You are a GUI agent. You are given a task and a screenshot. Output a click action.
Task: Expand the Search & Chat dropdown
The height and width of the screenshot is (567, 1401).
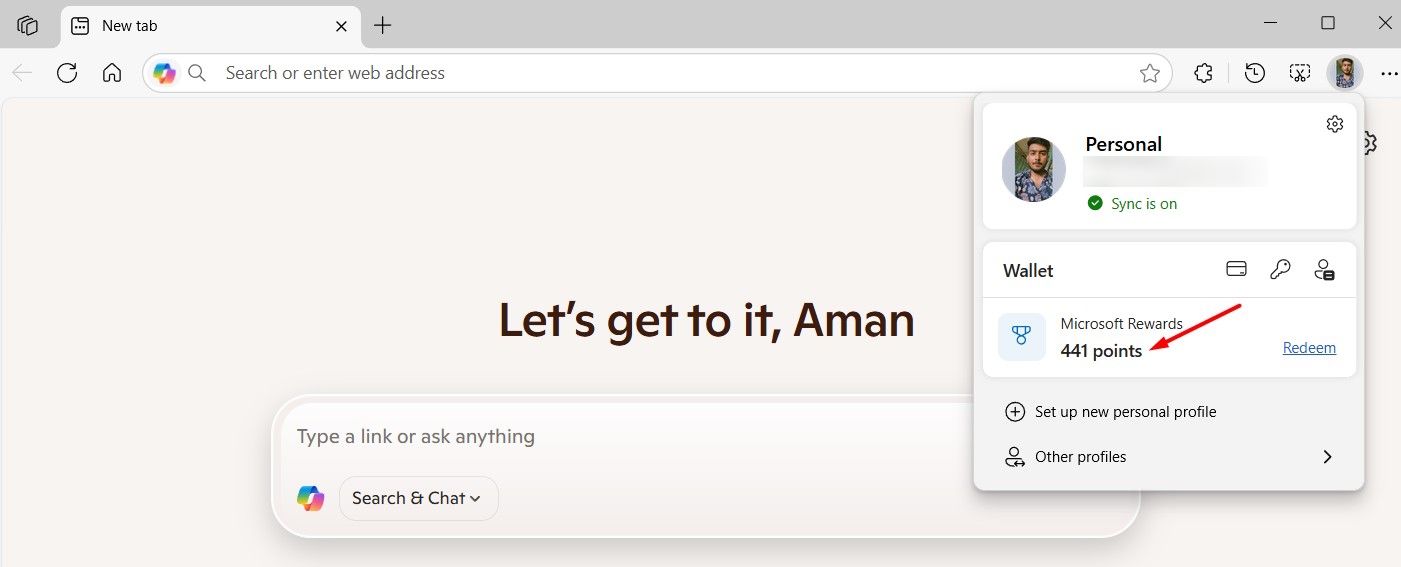pos(419,498)
